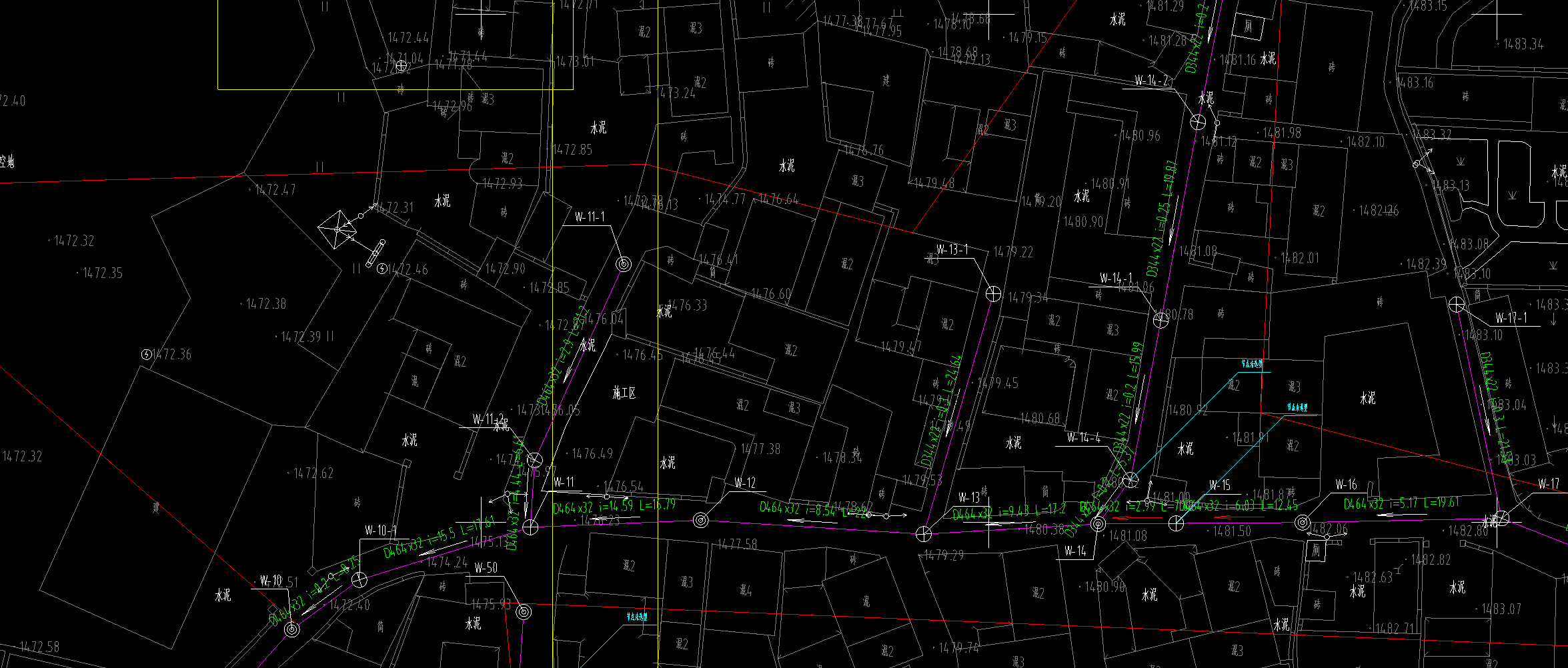
Task: Select the W-17 label
Action: pyautogui.click(x=1549, y=484)
